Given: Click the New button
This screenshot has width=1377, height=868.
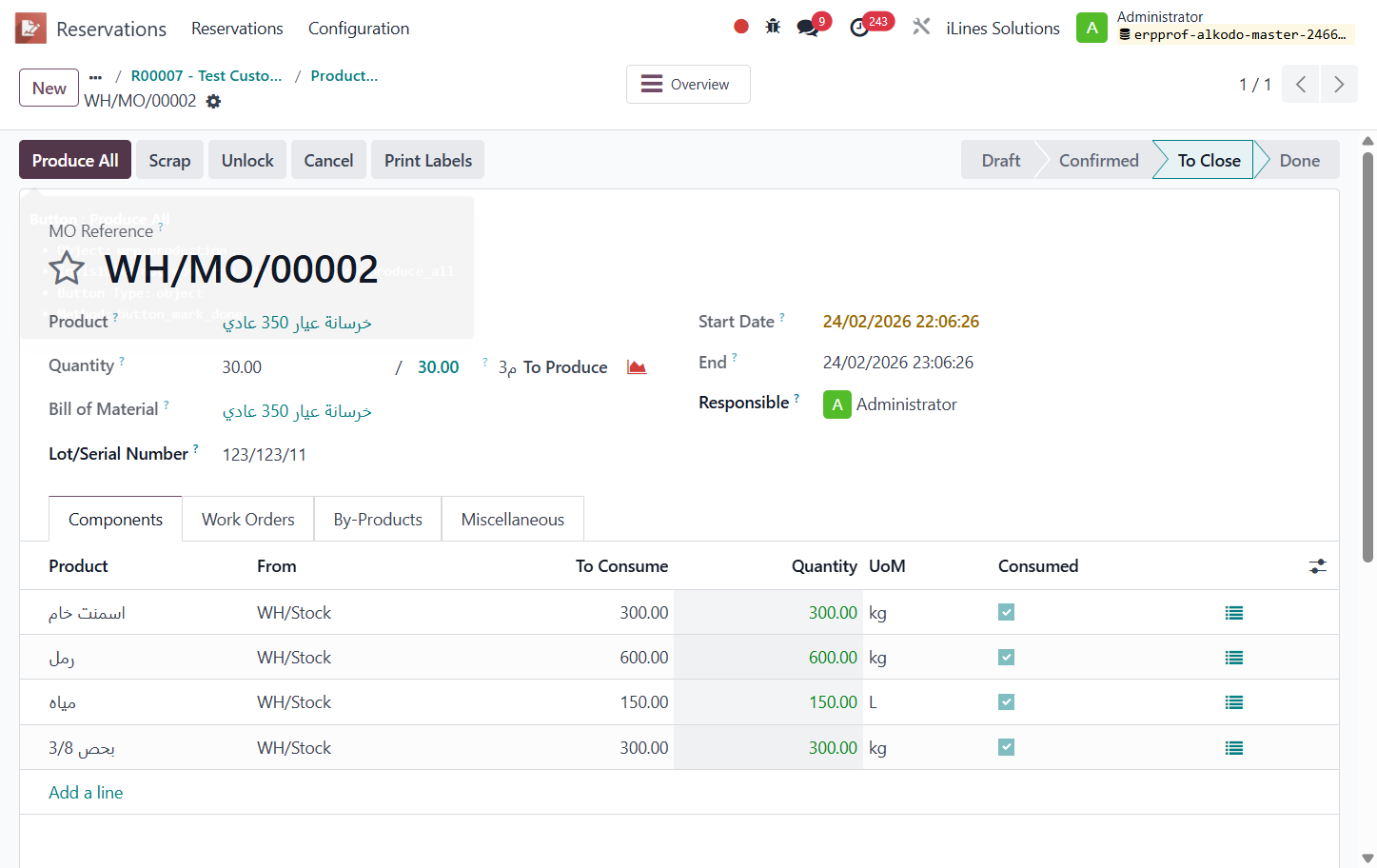Looking at the screenshot, I should pyautogui.click(x=49, y=88).
